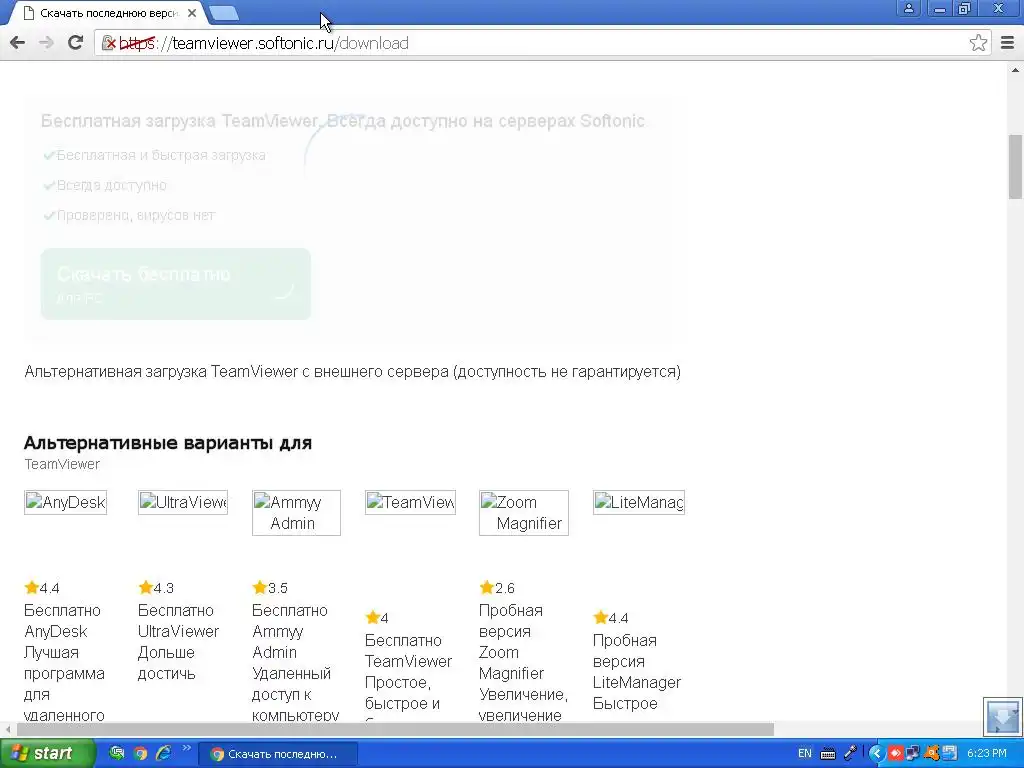The width and height of the screenshot is (1024, 768).
Task: Click the Zoom Magnifier name link
Action: coord(511,663)
